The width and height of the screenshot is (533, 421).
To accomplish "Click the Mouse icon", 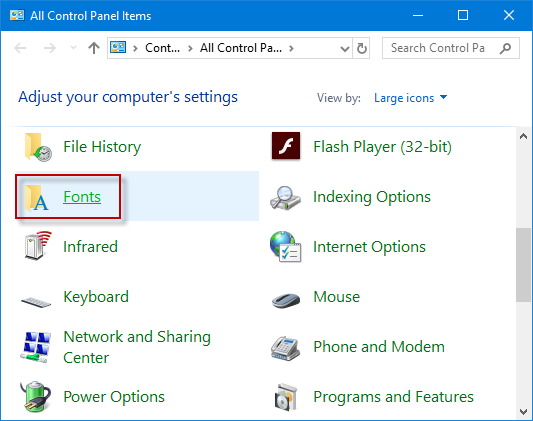I will click(286, 301).
